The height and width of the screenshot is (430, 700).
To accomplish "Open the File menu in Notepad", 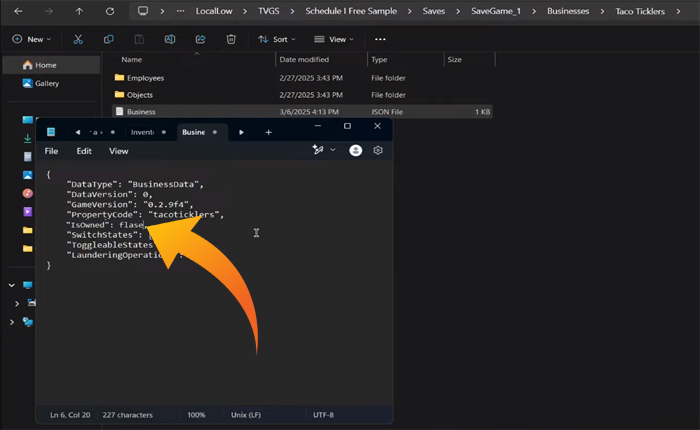I will coord(51,151).
